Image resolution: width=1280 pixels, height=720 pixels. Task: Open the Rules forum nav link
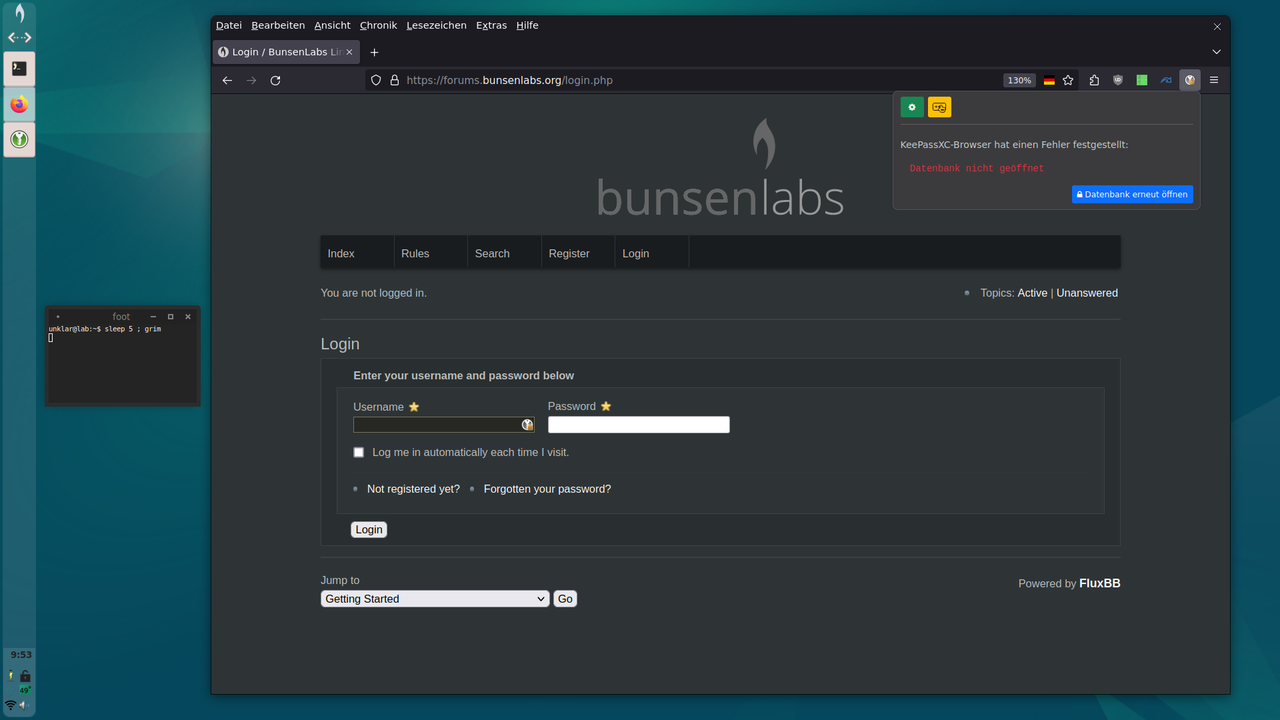[x=415, y=254]
